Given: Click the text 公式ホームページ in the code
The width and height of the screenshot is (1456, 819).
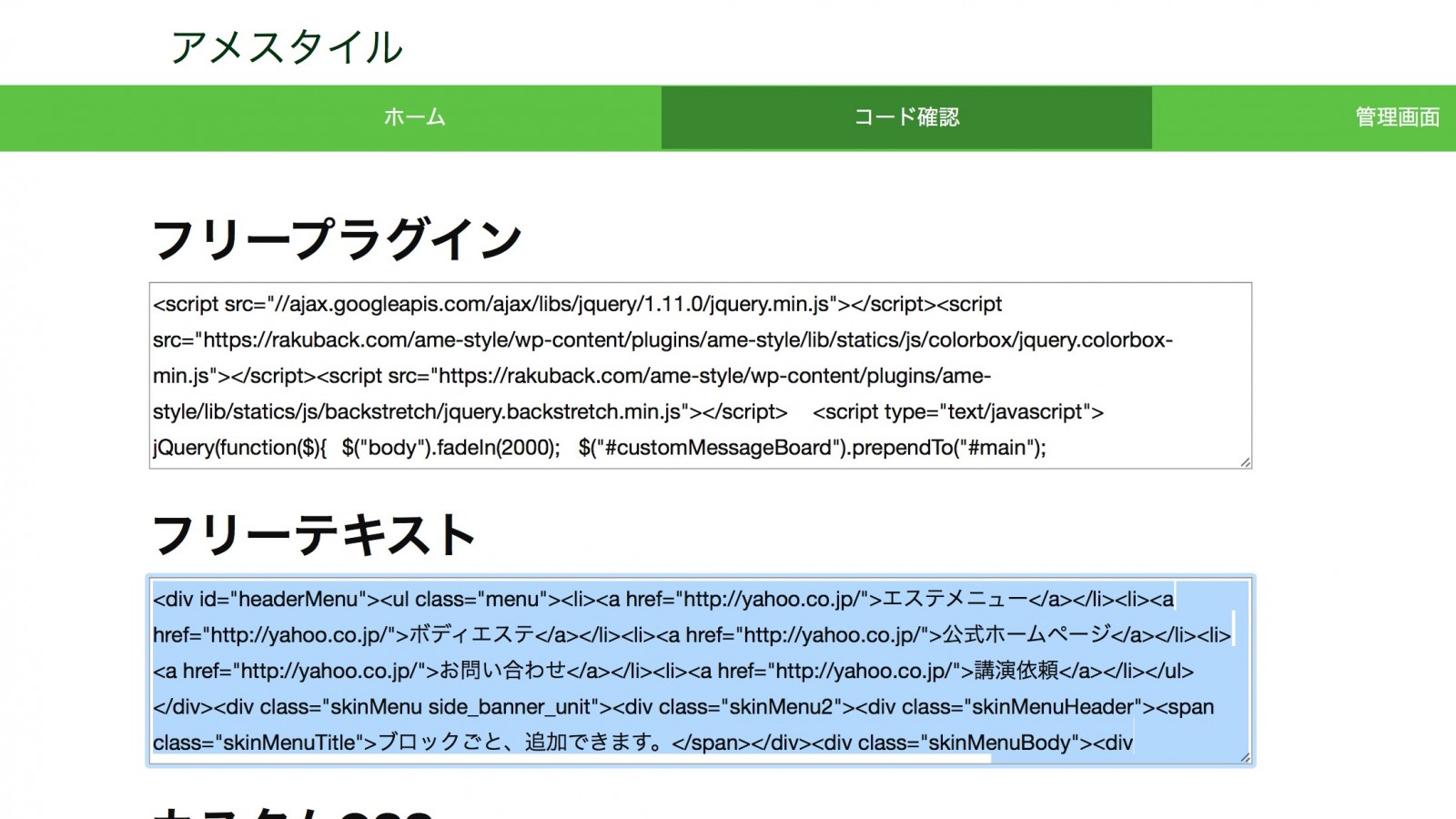Looking at the screenshot, I should (1026, 635).
